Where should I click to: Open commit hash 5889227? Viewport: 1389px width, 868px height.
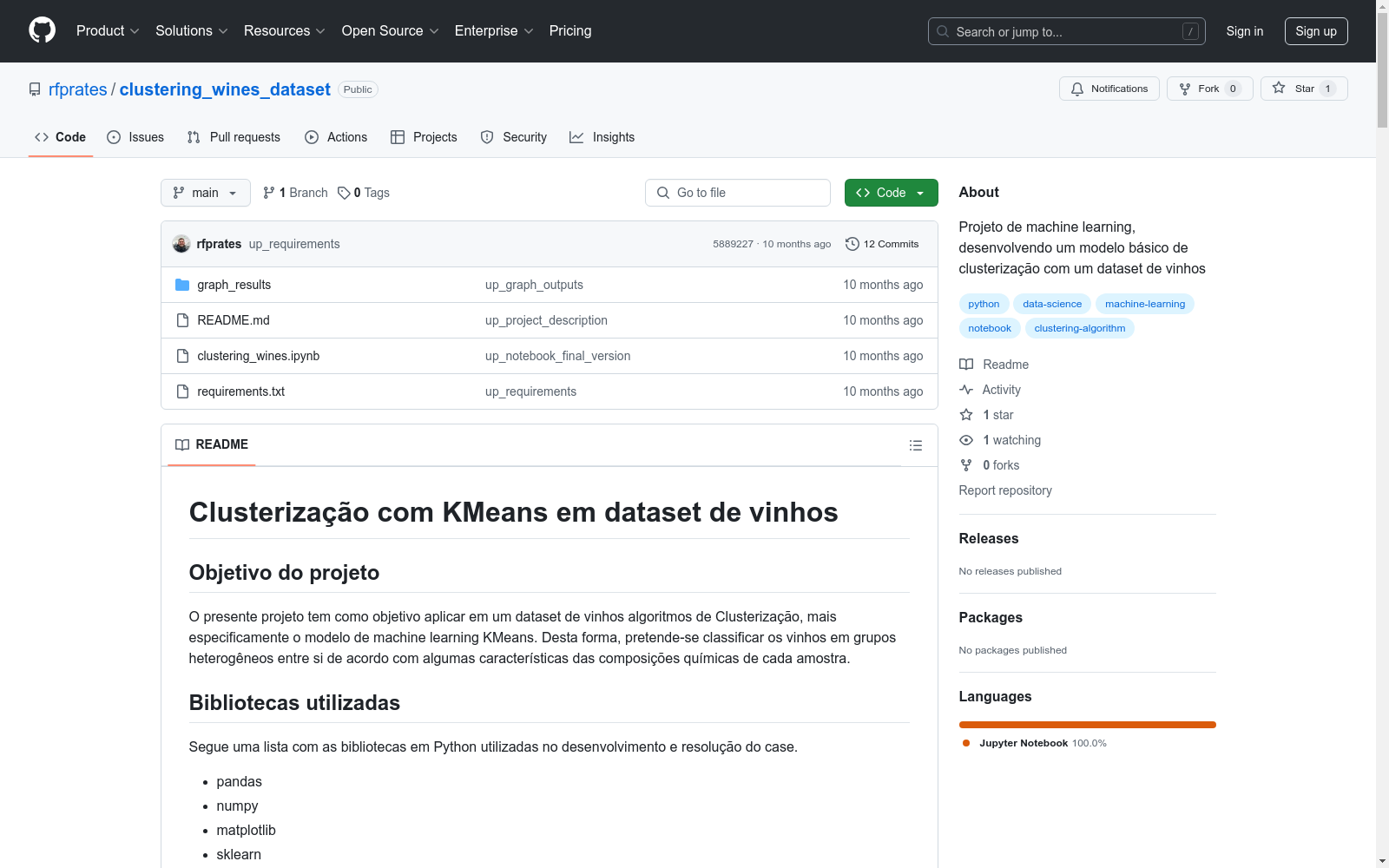tap(734, 244)
